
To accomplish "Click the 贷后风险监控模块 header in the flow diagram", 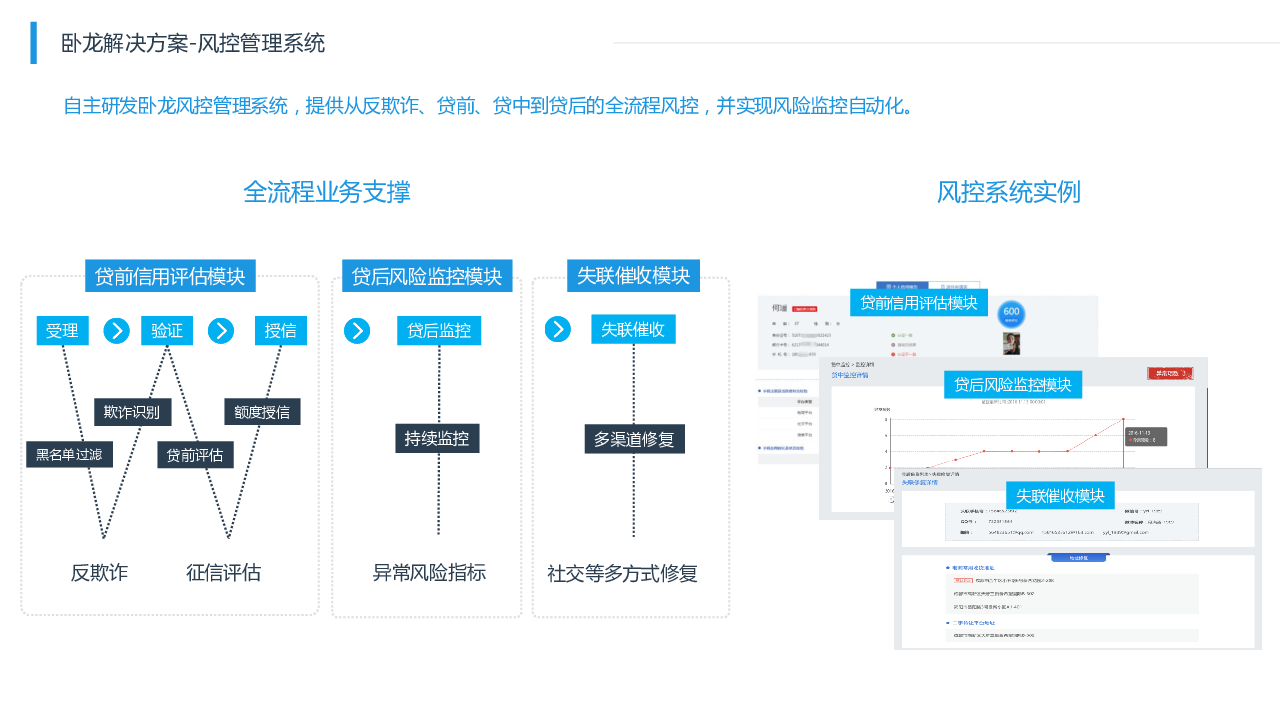I will (x=427, y=276).
